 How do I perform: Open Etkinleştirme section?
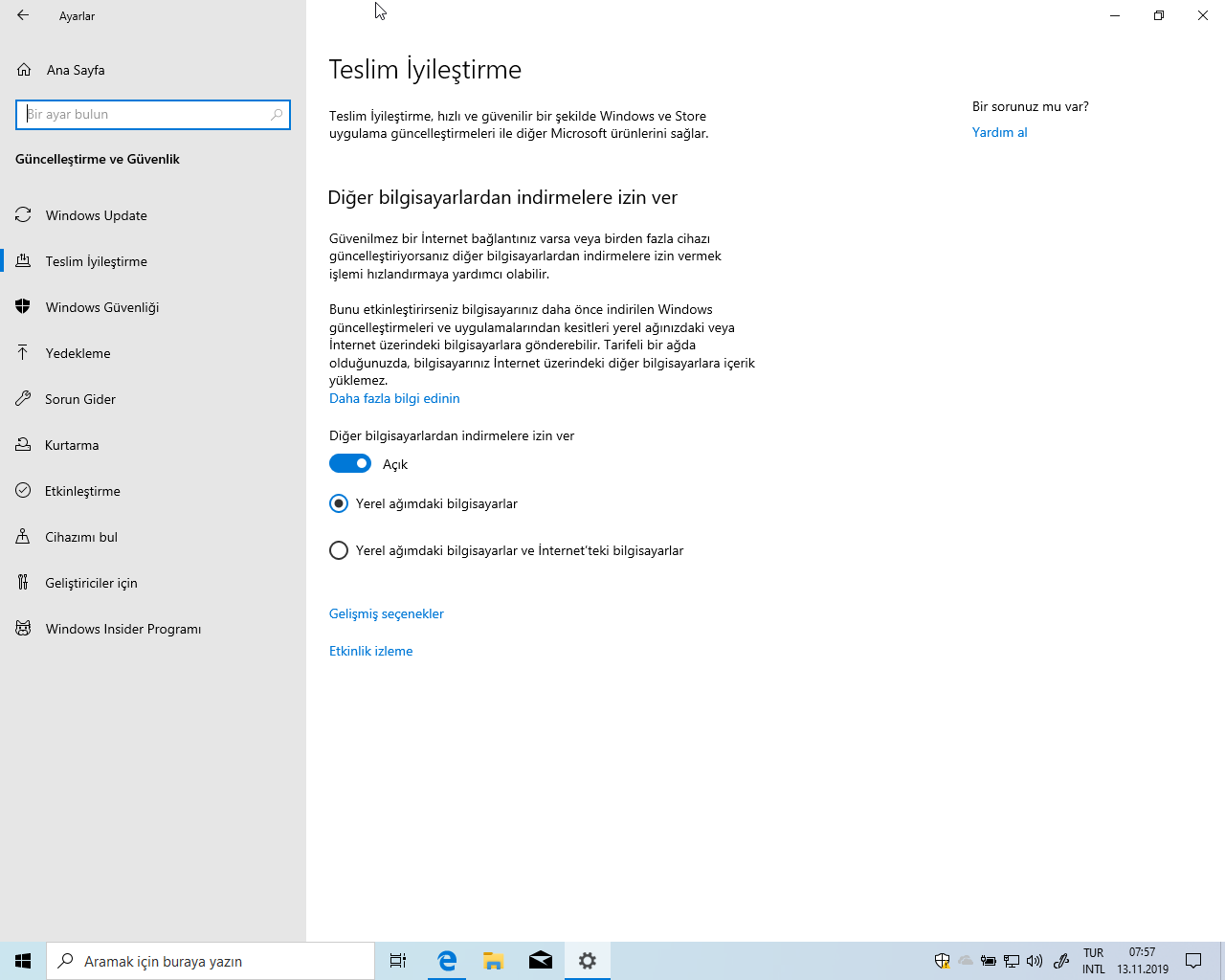coord(153,491)
